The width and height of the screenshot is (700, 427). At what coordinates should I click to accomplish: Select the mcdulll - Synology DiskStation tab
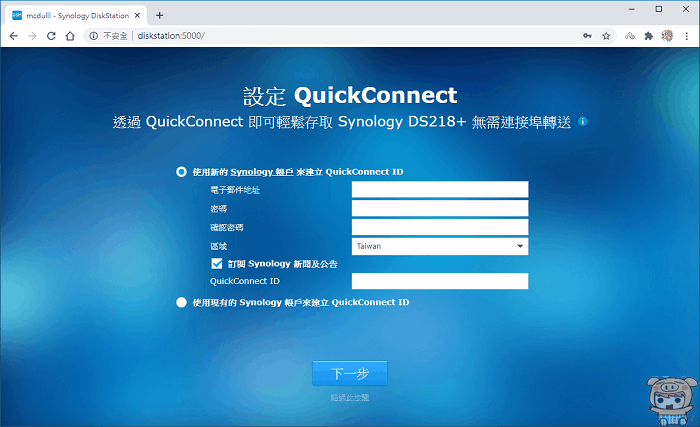[x=76, y=16]
